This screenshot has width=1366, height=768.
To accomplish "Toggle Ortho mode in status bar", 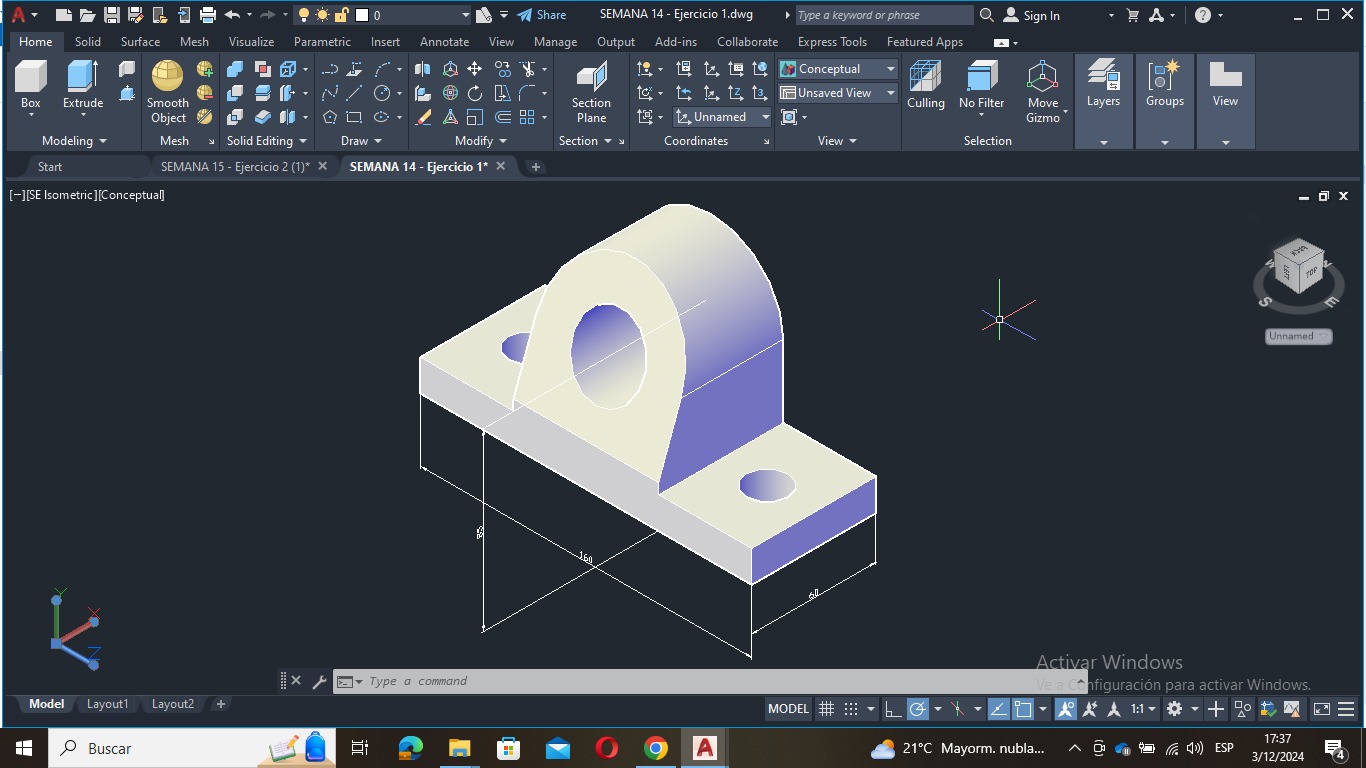I will [893, 709].
